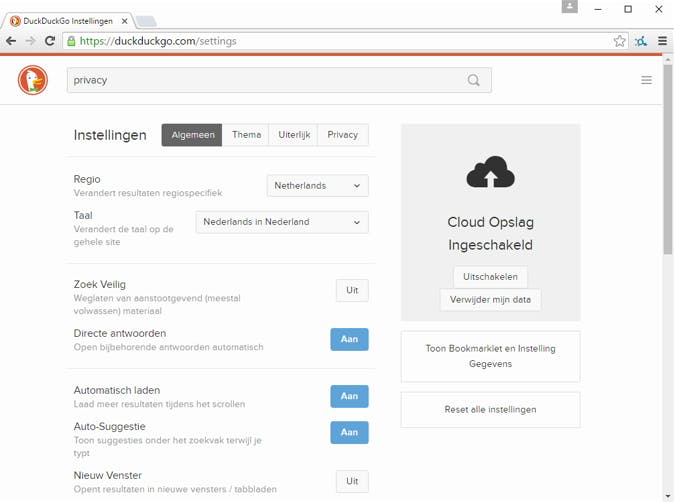Click the Uitschakelen button
This screenshot has height=502, width=674.
click(x=490, y=277)
